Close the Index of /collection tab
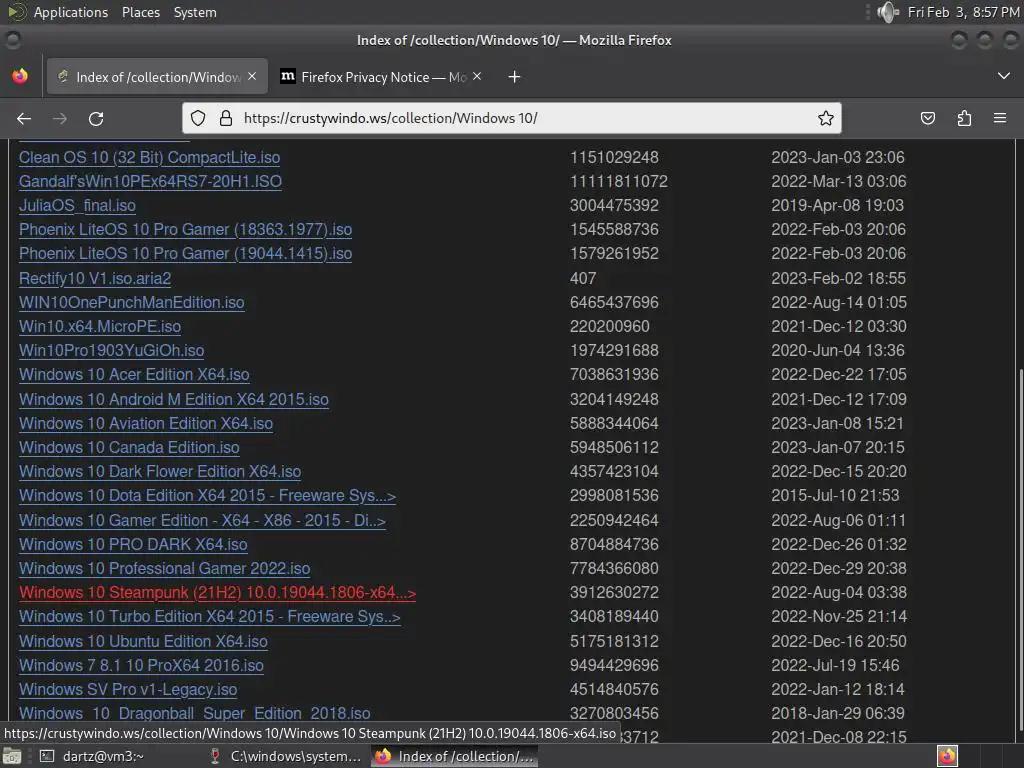 pyautogui.click(x=252, y=76)
